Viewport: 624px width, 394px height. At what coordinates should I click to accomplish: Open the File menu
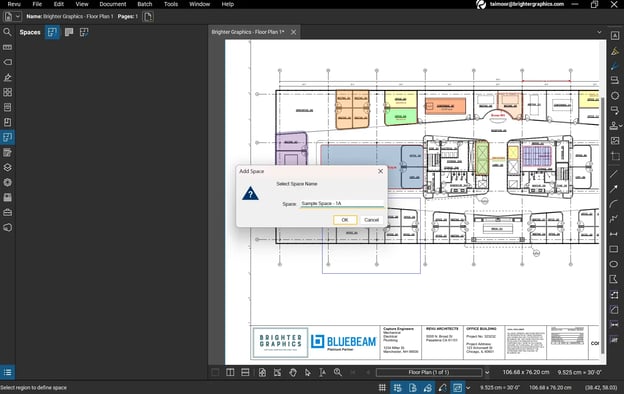(37, 4)
